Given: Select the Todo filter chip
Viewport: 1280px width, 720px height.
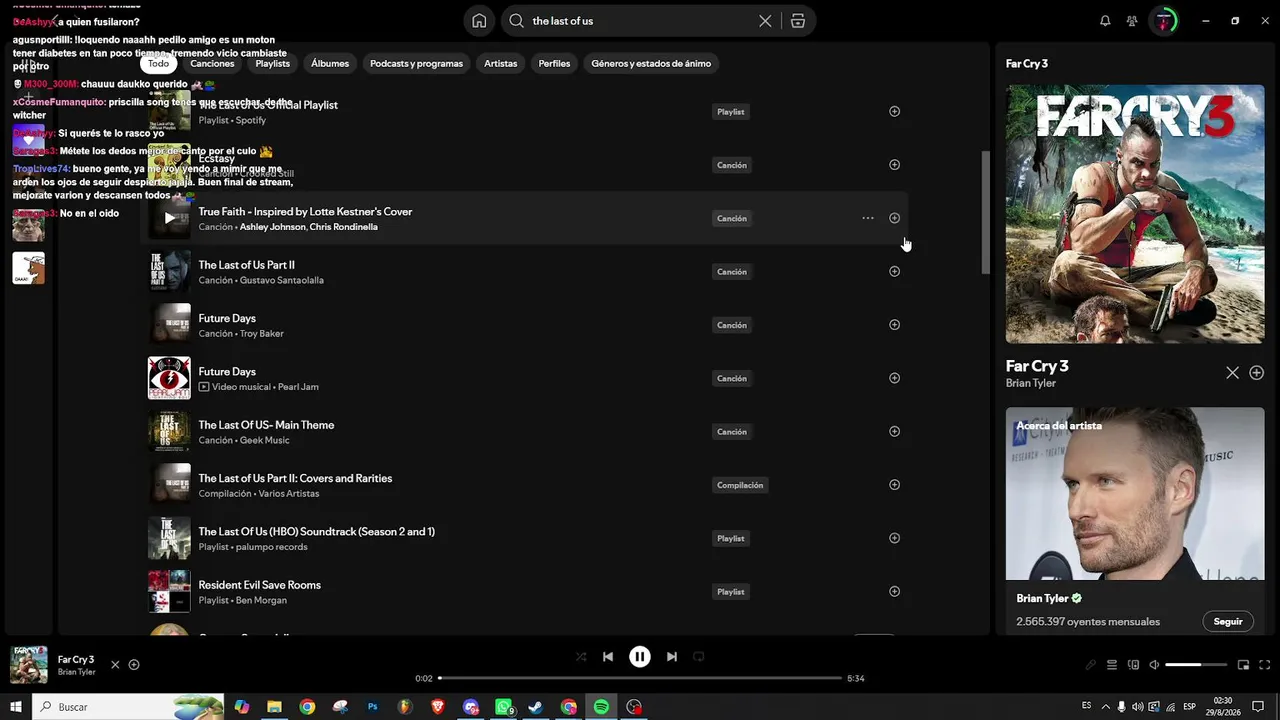Looking at the screenshot, I should pos(159,63).
